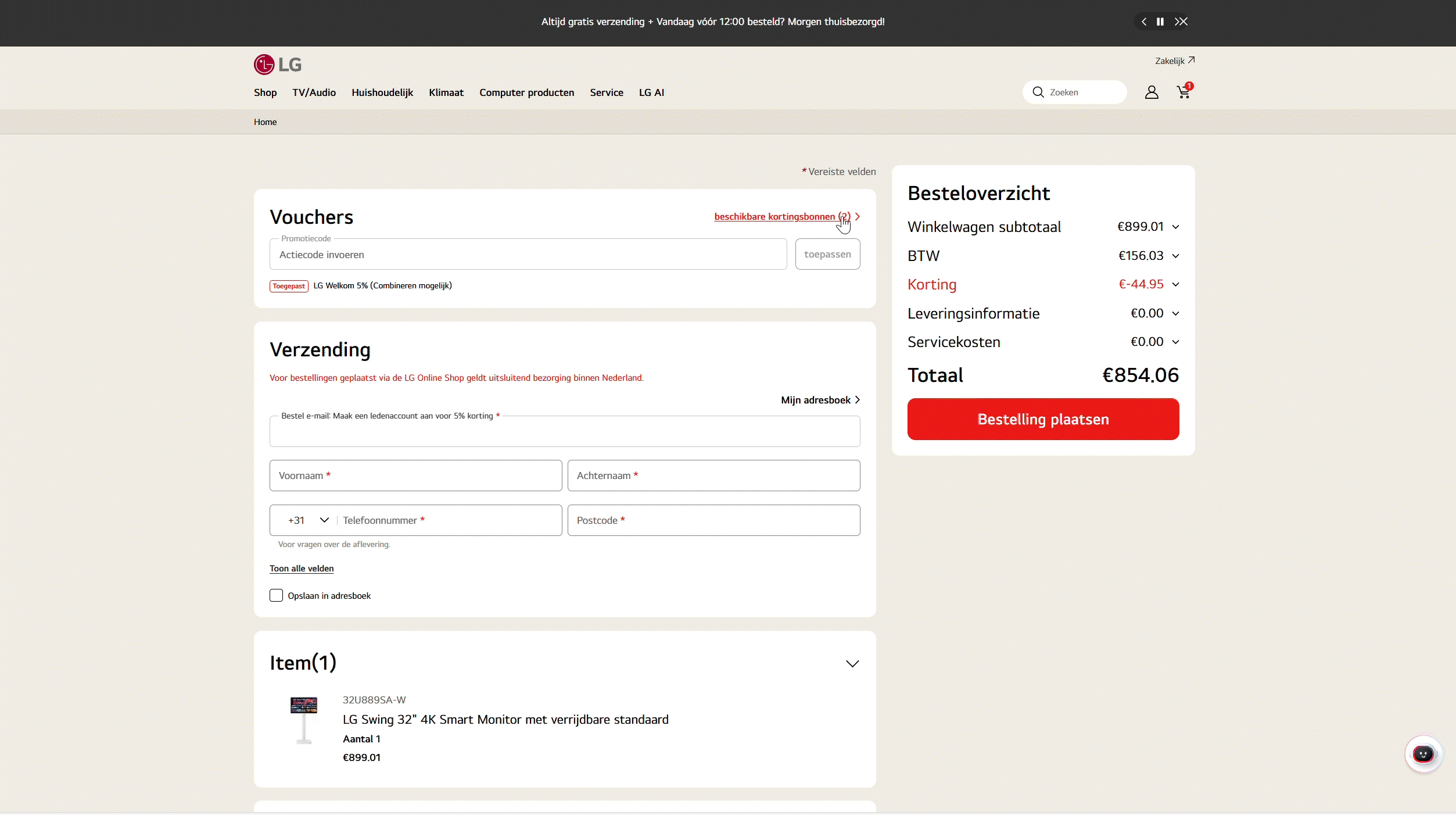The image size is (1456, 815).
Task: Click the search magnifier icon
Action: 1038,92
